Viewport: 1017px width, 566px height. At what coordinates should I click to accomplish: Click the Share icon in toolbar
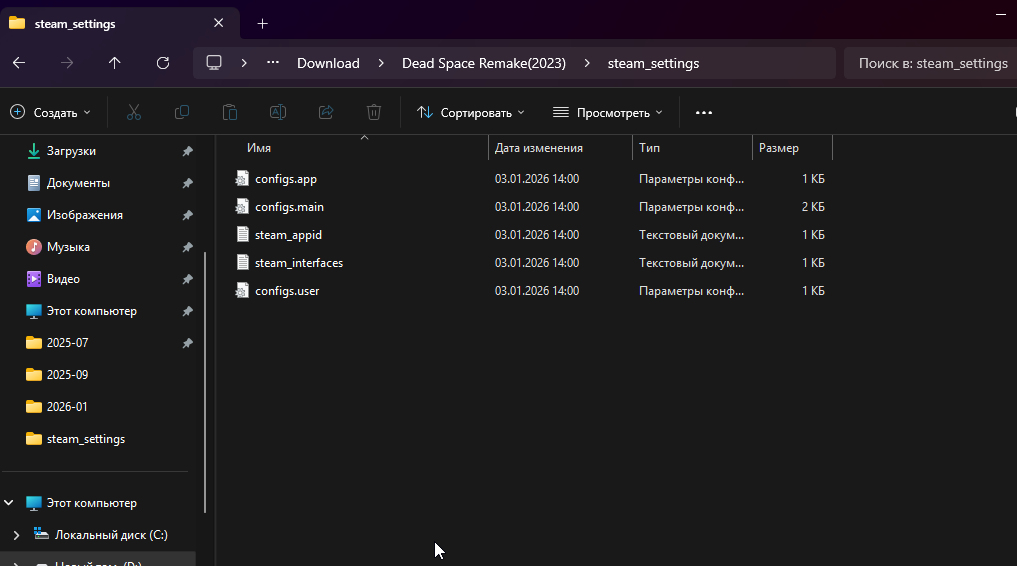[x=326, y=113]
